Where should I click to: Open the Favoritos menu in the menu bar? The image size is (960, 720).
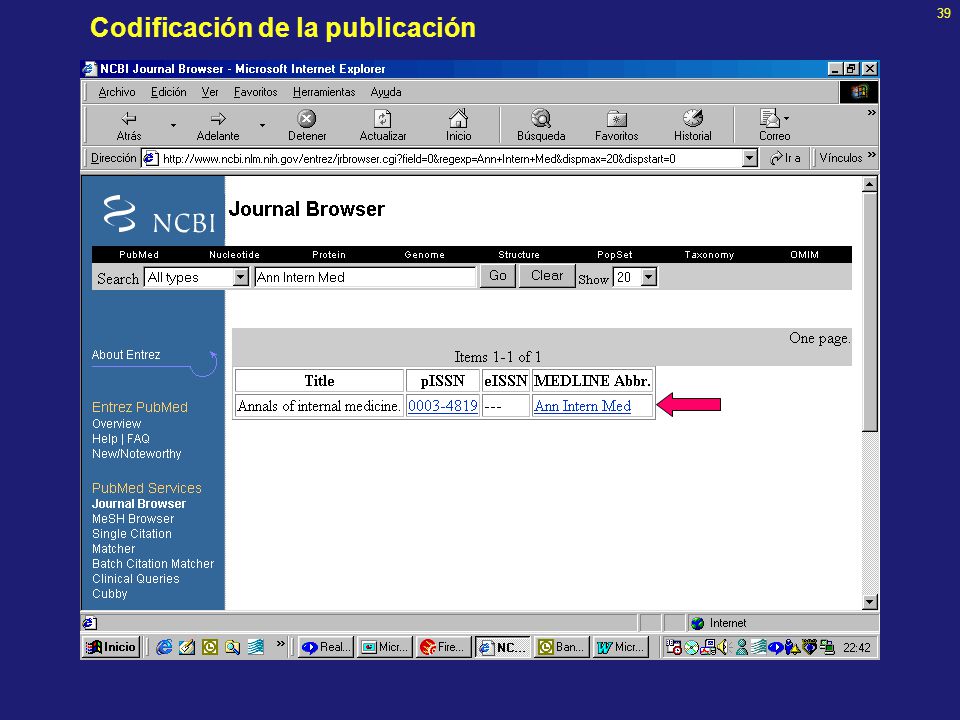[x=255, y=92]
